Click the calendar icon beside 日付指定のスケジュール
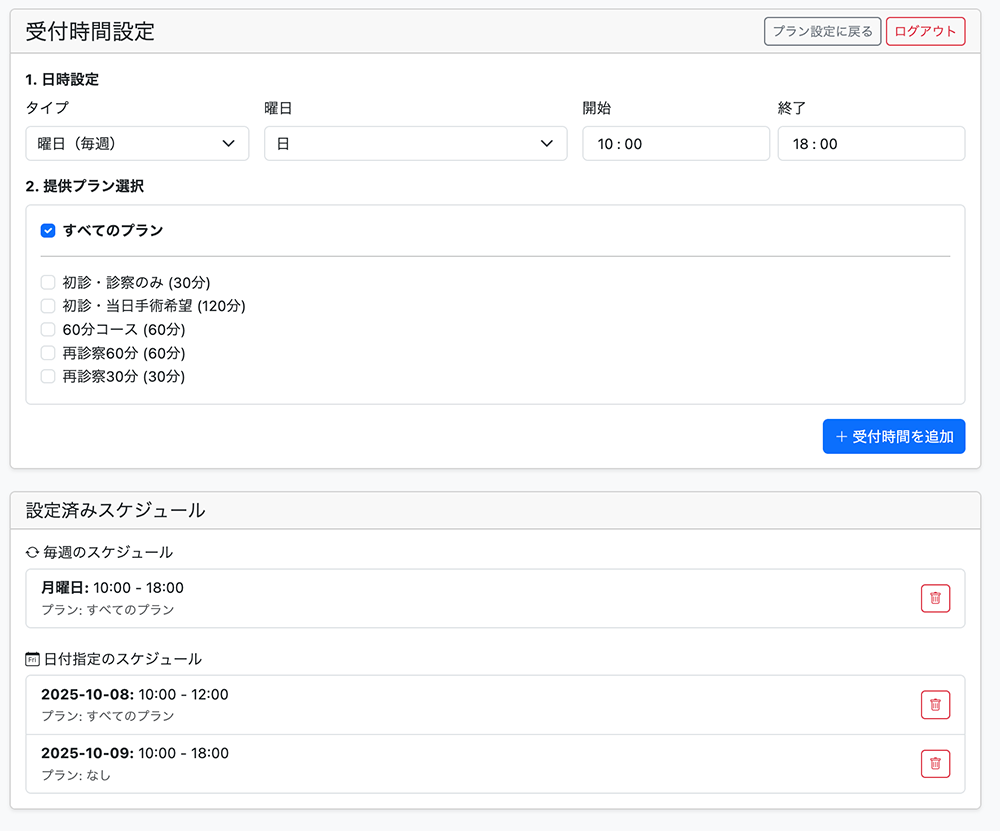 click(33, 659)
